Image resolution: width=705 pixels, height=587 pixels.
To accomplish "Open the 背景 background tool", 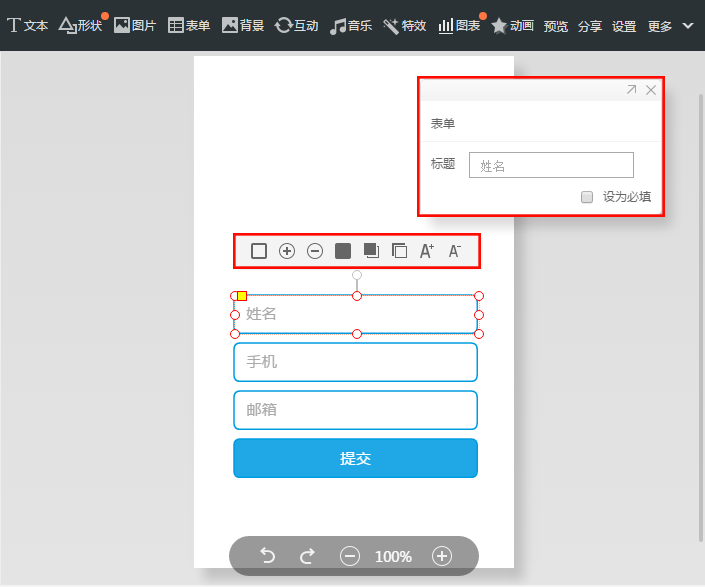I will pyautogui.click(x=243, y=26).
